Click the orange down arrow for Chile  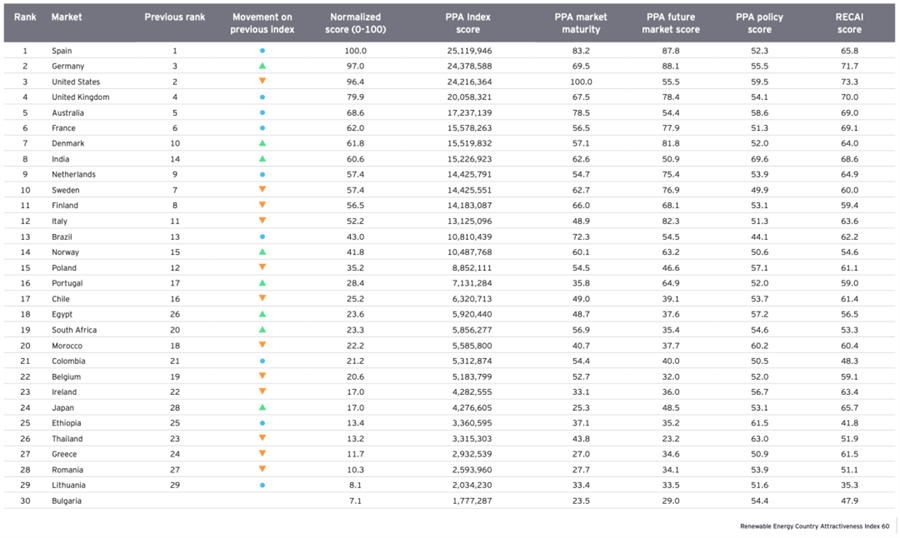click(262, 298)
